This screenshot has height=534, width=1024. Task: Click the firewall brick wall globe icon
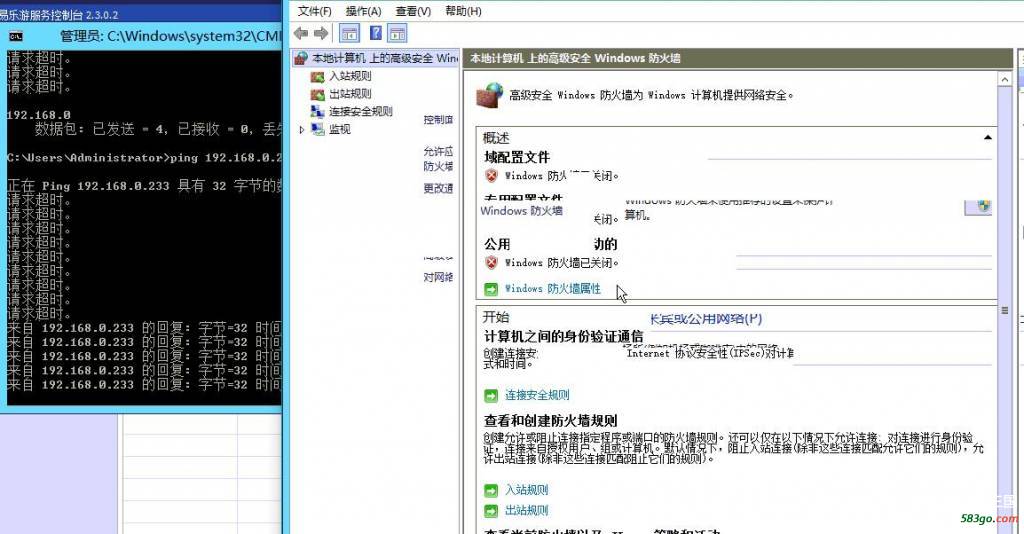point(490,95)
